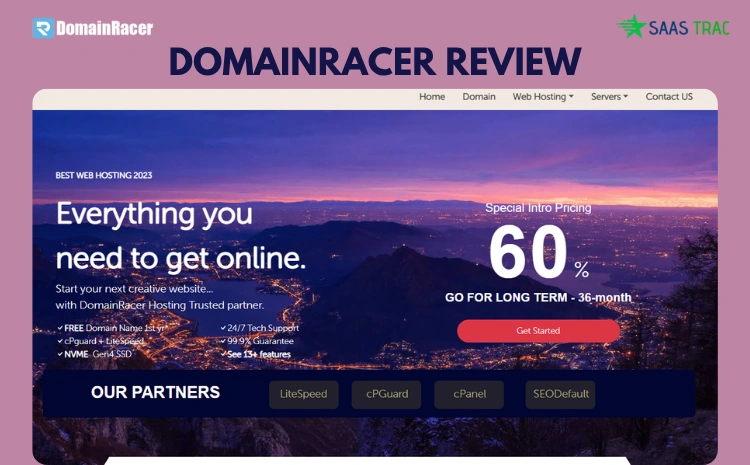Click the DomainRacer logo icon

pyautogui.click(x=42, y=28)
